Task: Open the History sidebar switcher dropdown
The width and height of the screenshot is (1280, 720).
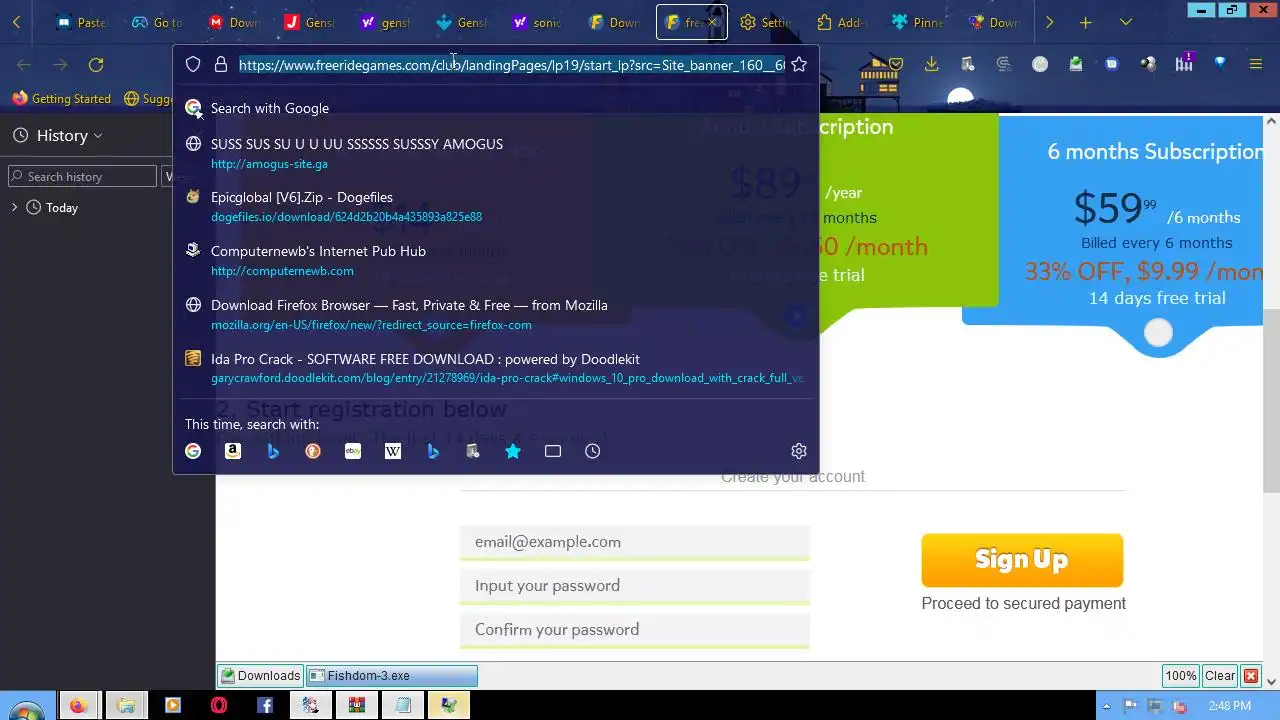Action: (69, 136)
